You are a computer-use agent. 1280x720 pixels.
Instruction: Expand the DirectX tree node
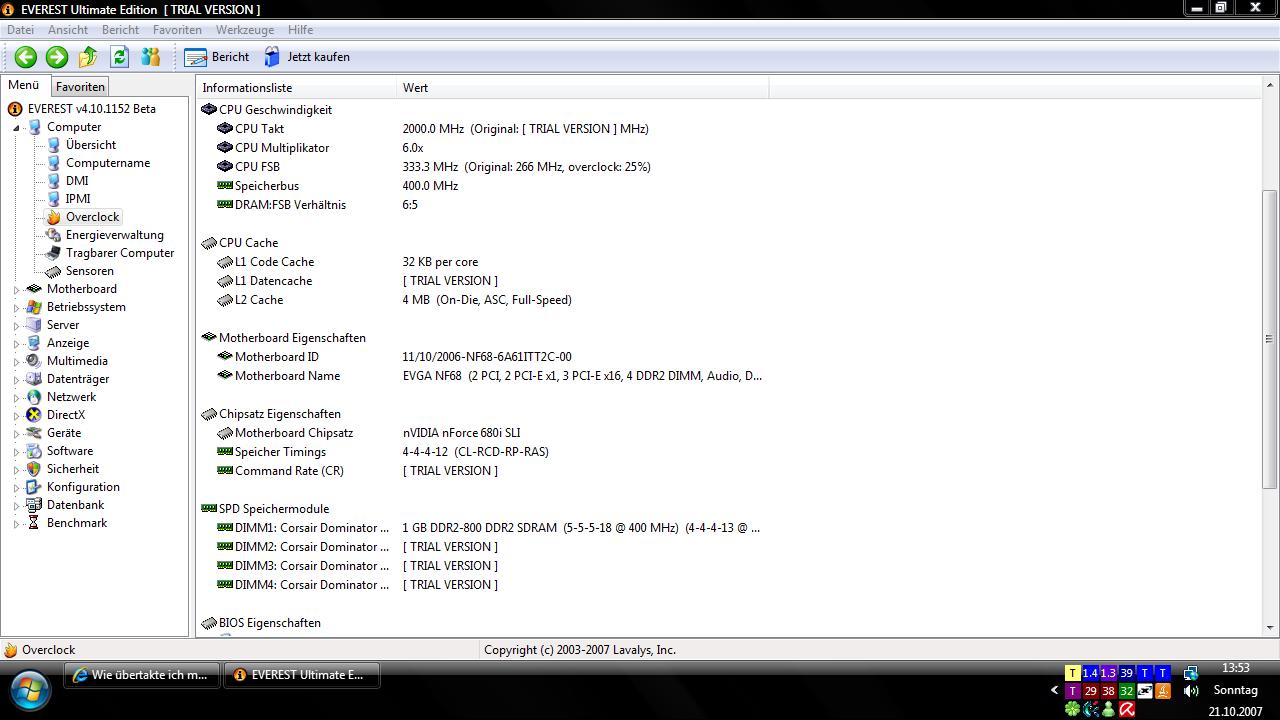[16, 416]
